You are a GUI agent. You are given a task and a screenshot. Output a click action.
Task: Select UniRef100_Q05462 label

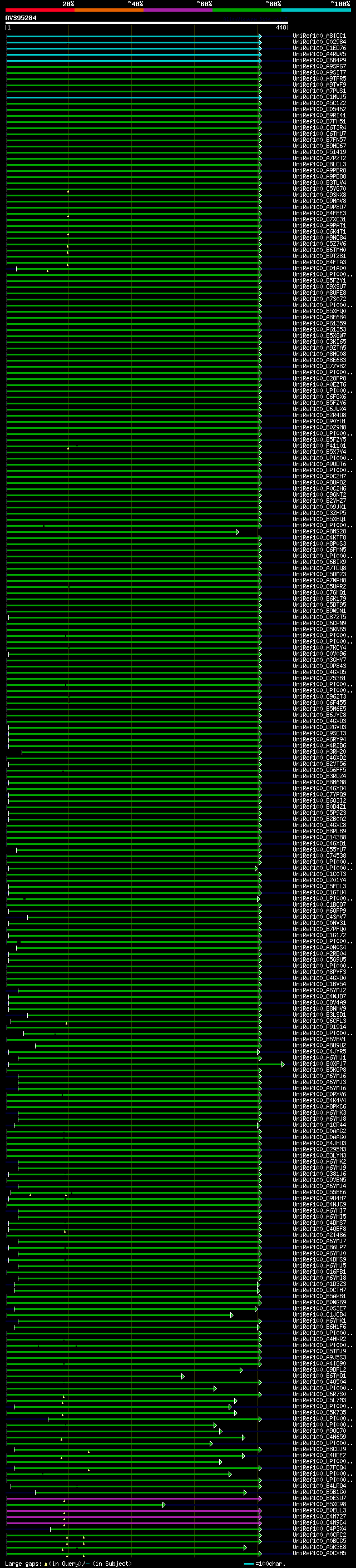319,110
